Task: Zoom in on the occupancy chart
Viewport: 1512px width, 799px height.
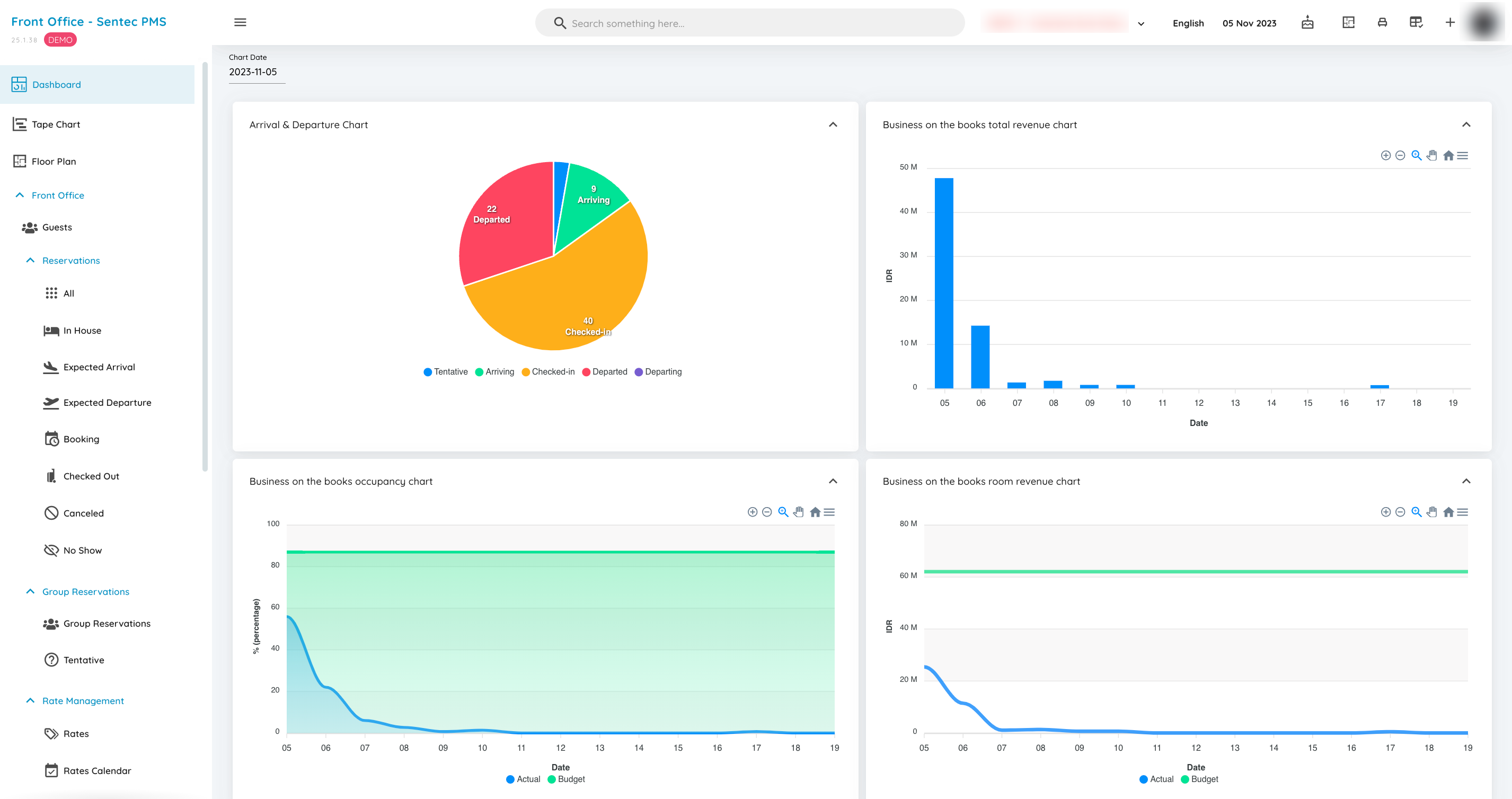Action: tap(753, 512)
